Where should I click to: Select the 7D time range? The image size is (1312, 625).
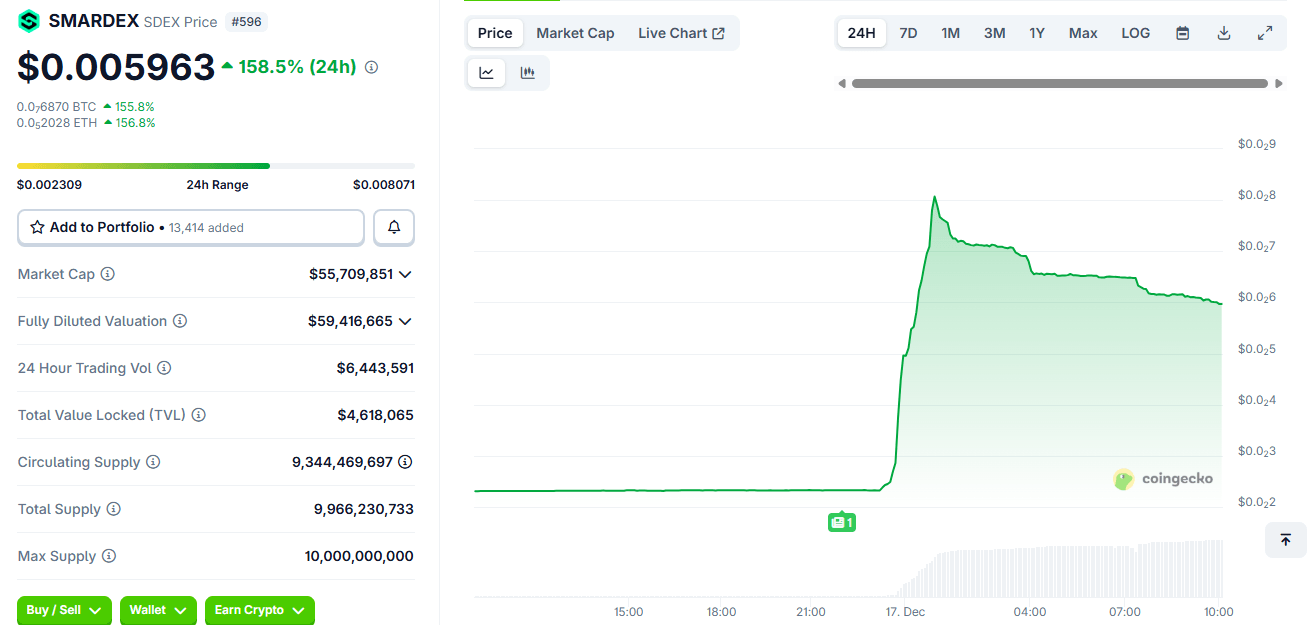pos(908,33)
